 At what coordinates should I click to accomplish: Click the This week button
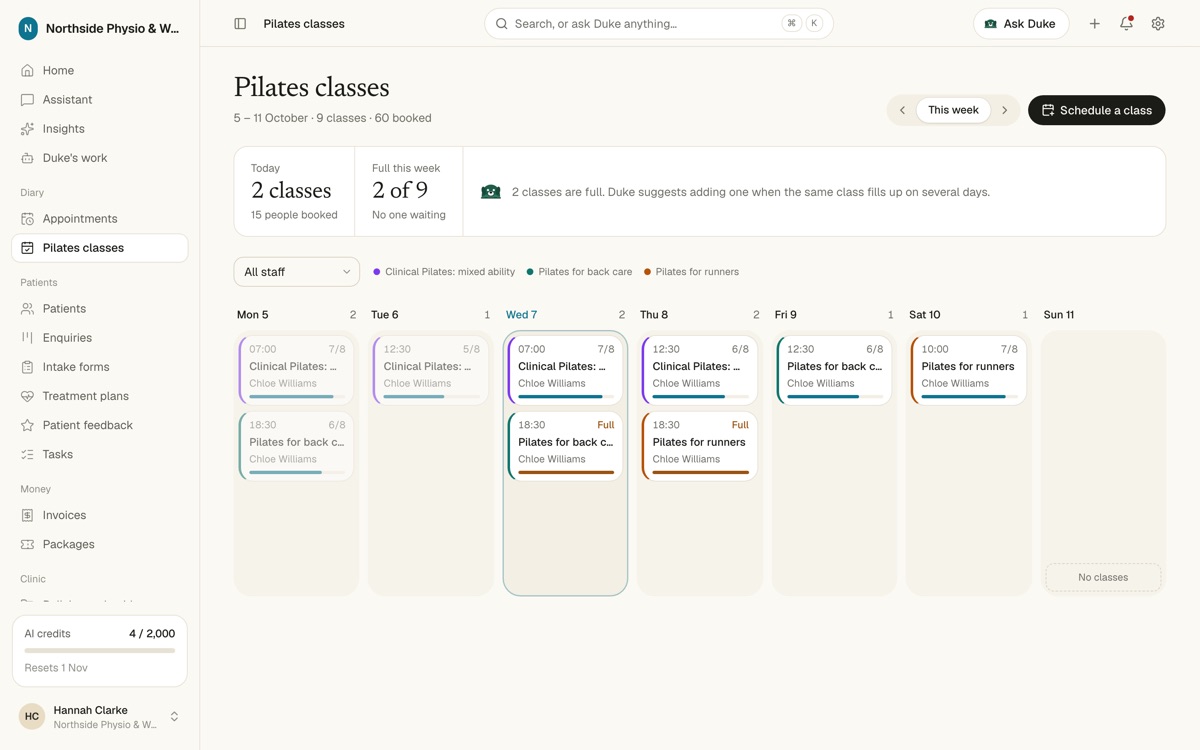953,110
